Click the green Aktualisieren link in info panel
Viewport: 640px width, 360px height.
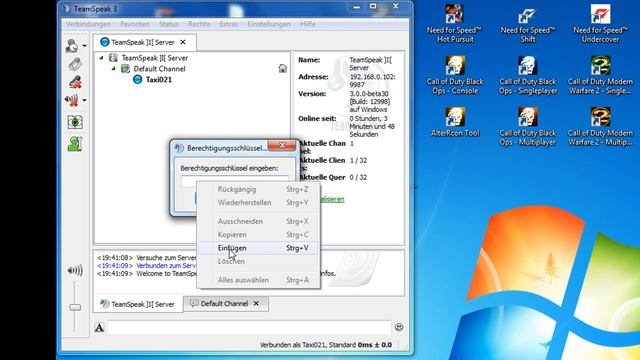coord(332,199)
